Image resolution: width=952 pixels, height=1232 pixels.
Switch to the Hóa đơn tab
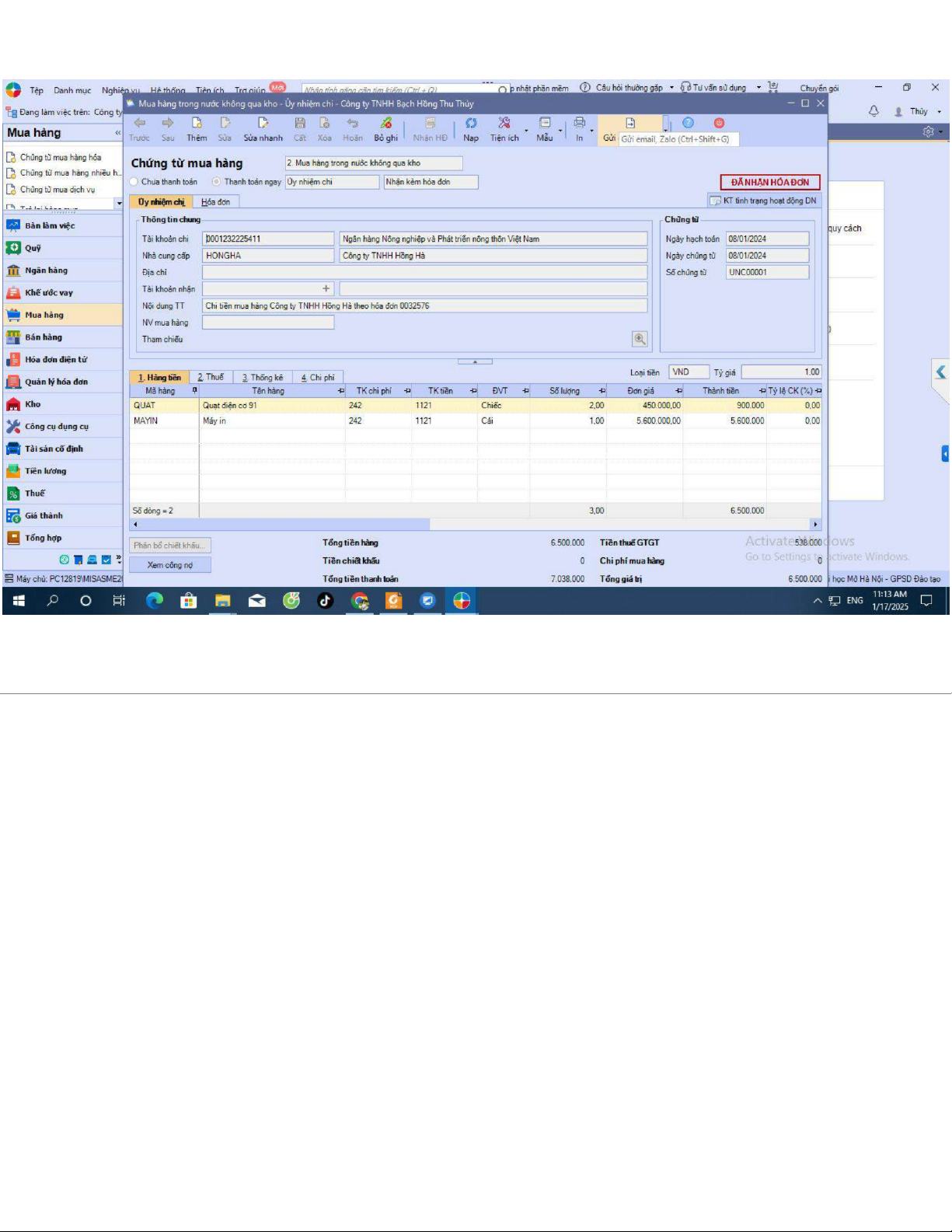pyautogui.click(x=215, y=202)
